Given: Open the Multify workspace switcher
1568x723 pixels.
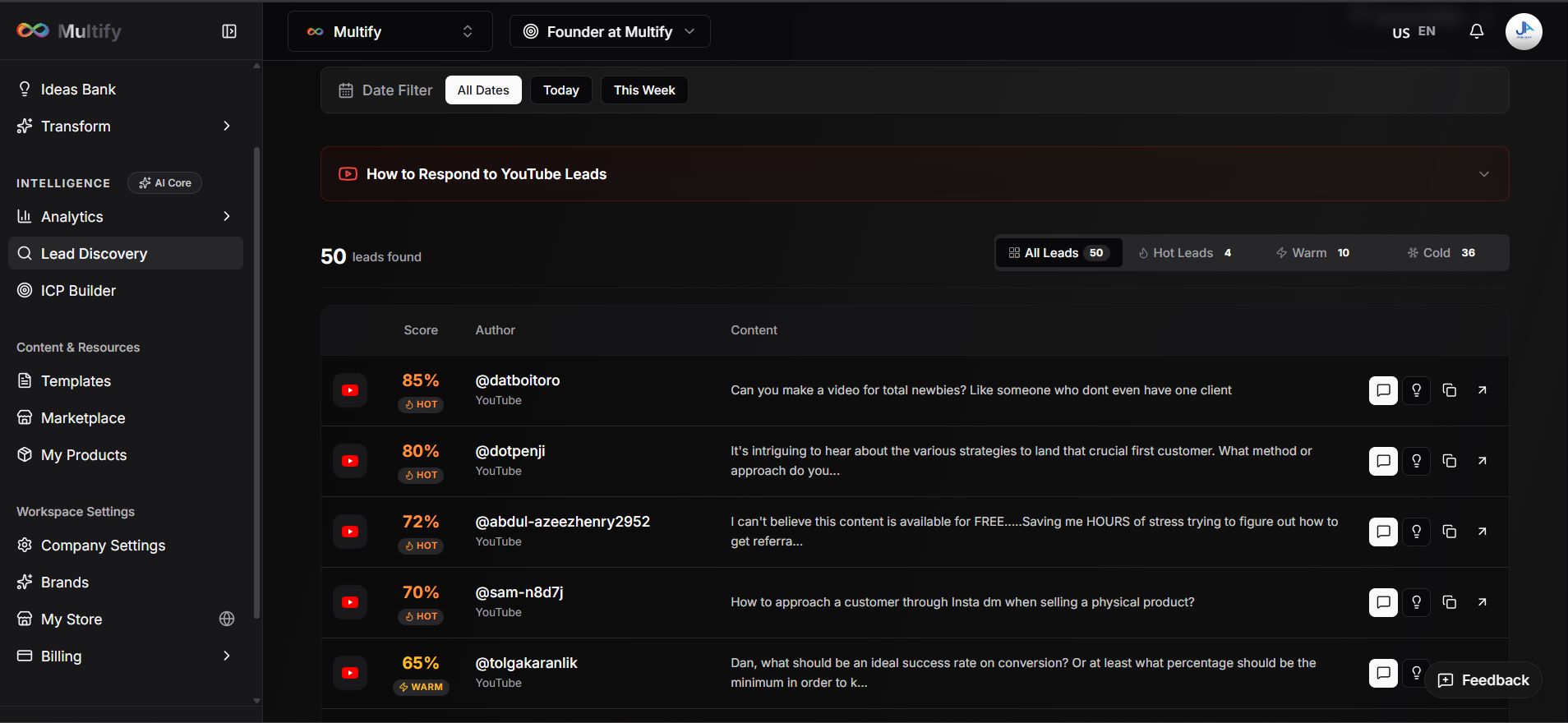Looking at the screenshot, I should (x=390, y=31).
